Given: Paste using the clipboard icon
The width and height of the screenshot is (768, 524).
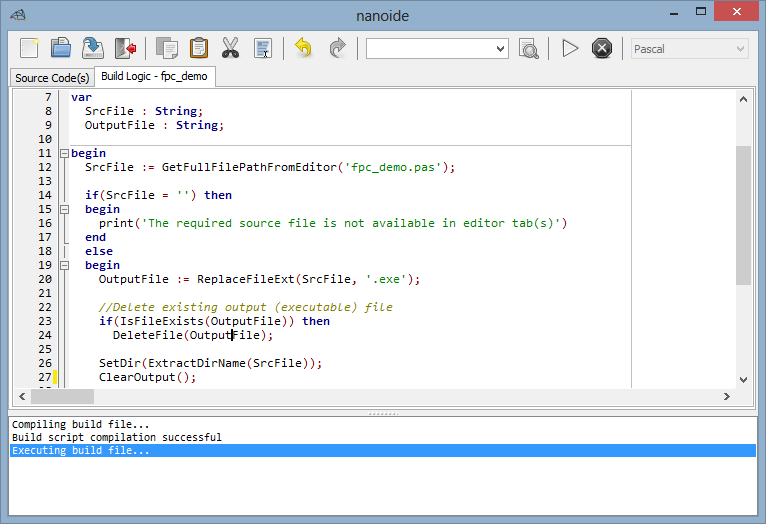Looking at the screenshot, I should [x=199, y=48].
